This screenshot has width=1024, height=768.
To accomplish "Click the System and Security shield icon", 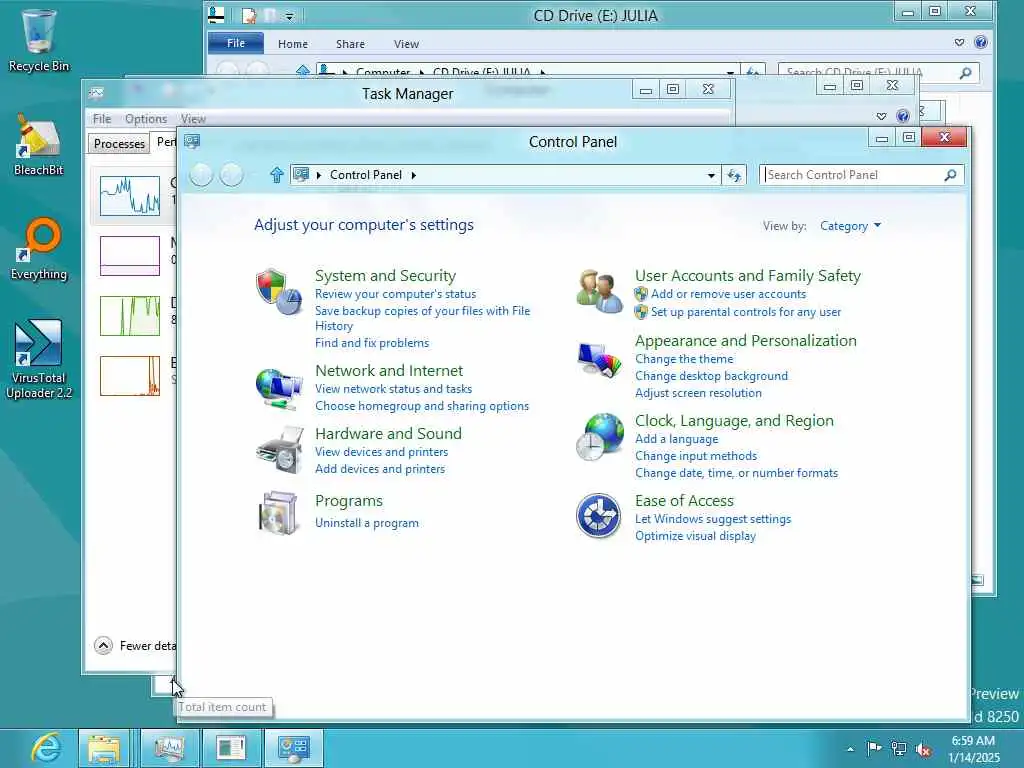I will 279,291.
